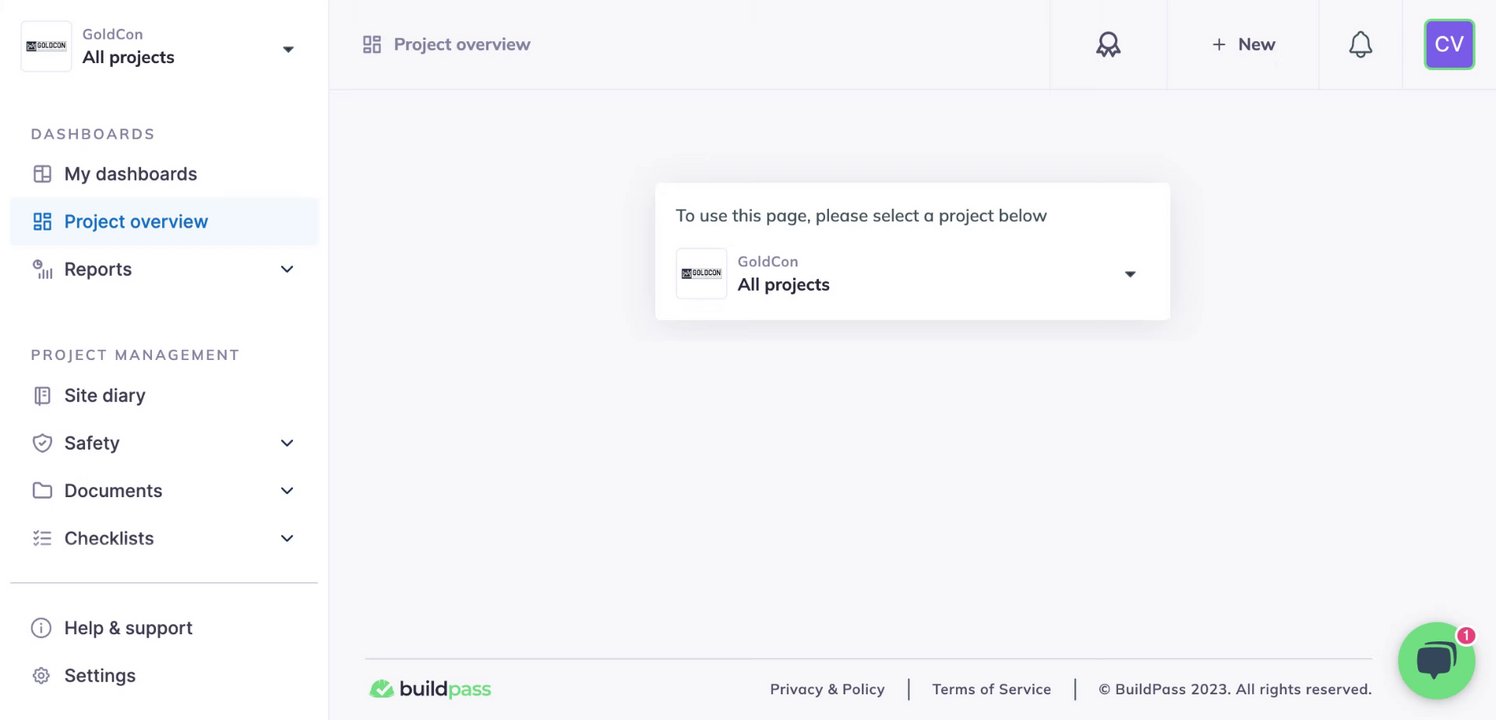Click the CV user avatar
Viewport: 1496px width, 720px height.
click(x=1449, y=45)
